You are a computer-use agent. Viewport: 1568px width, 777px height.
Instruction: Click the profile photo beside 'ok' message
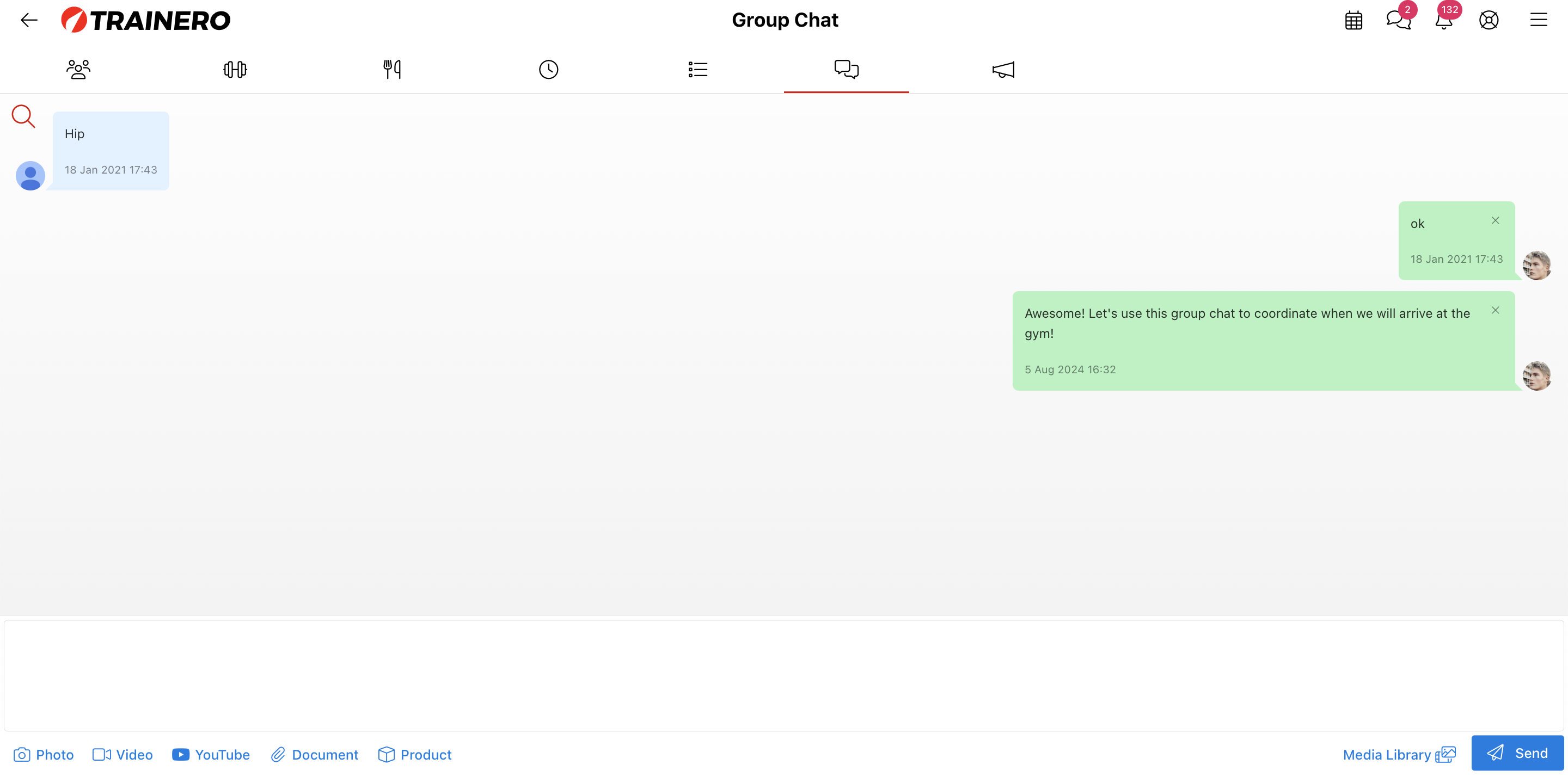pos(1537,266)
